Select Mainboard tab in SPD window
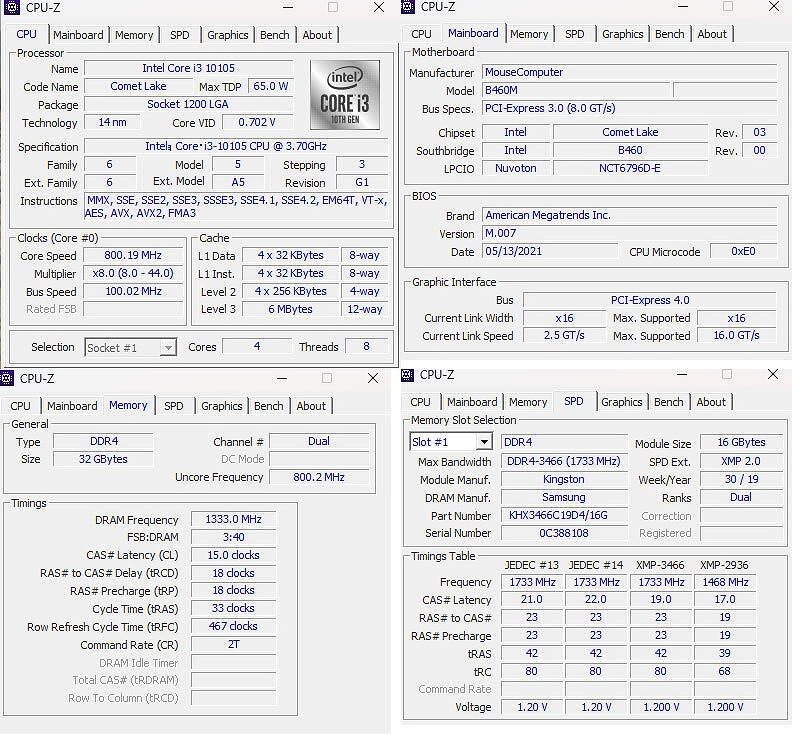The image size is (792, 734). 472,402
